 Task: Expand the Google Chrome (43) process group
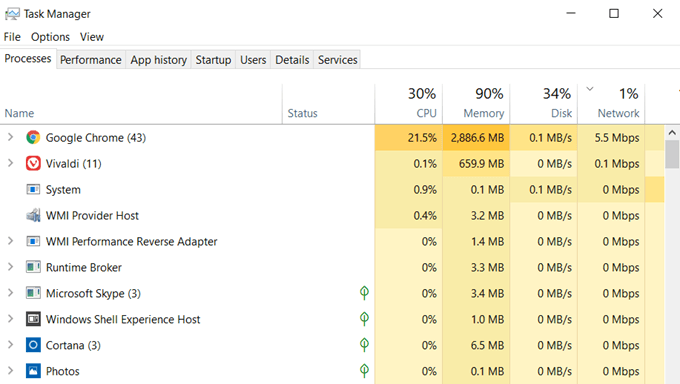click(x=10, y=137)
